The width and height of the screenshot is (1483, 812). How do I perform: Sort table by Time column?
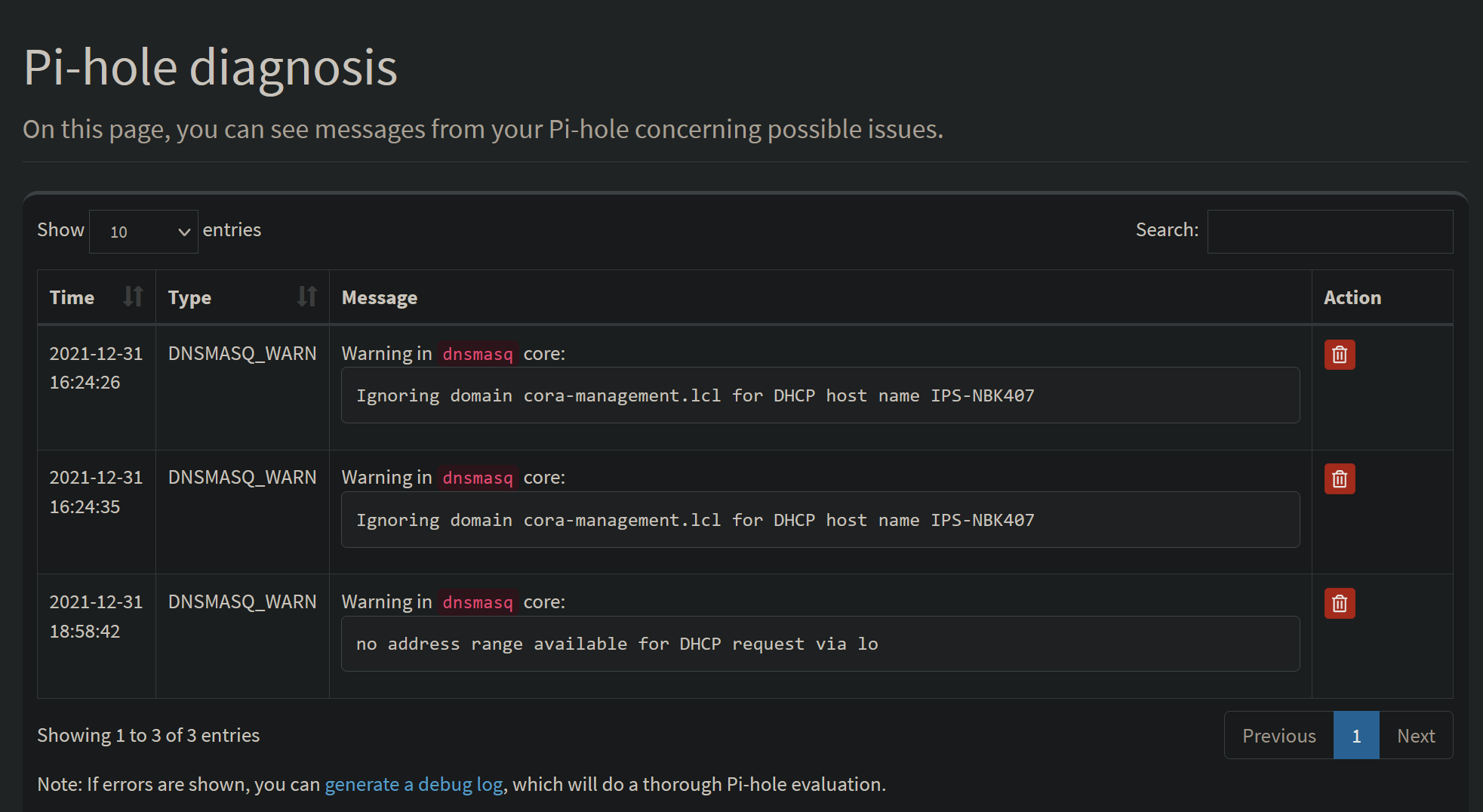[97, 297]
